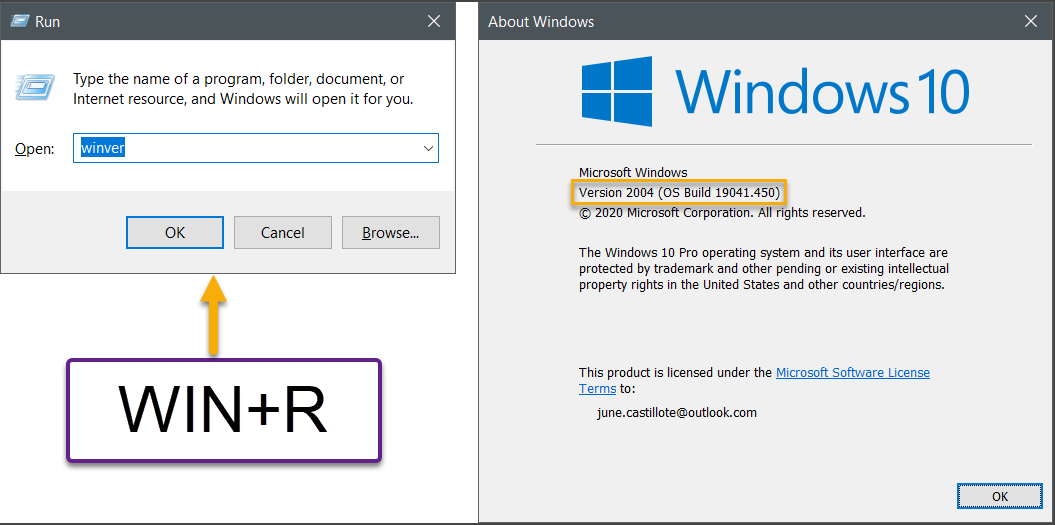1055x525 pixels.
Task: Click the © 2020 Microsoft Corporation copyright line
Action: pos(722,213)
